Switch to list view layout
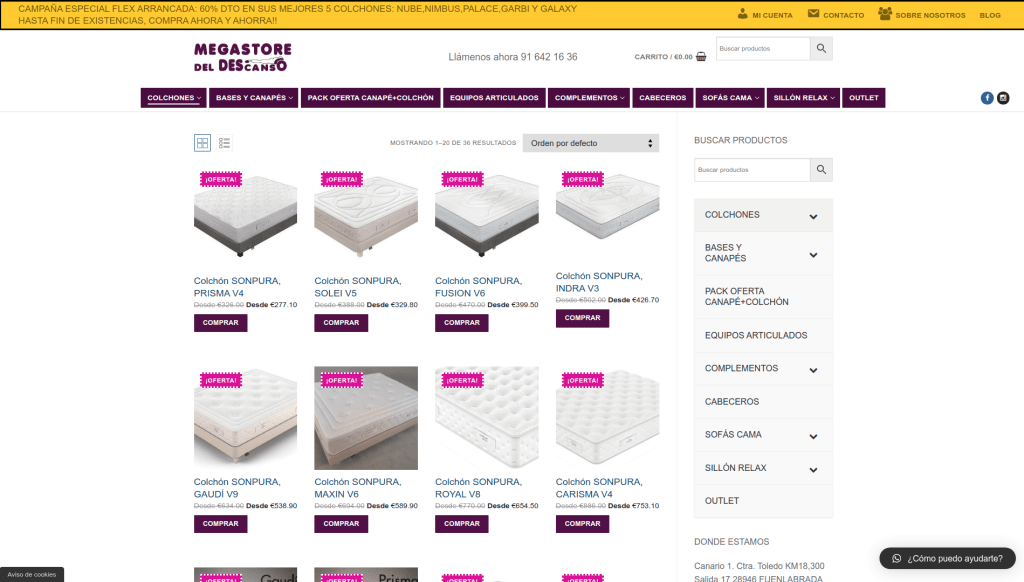The image size is (1024, 582). tap(225, 143)
